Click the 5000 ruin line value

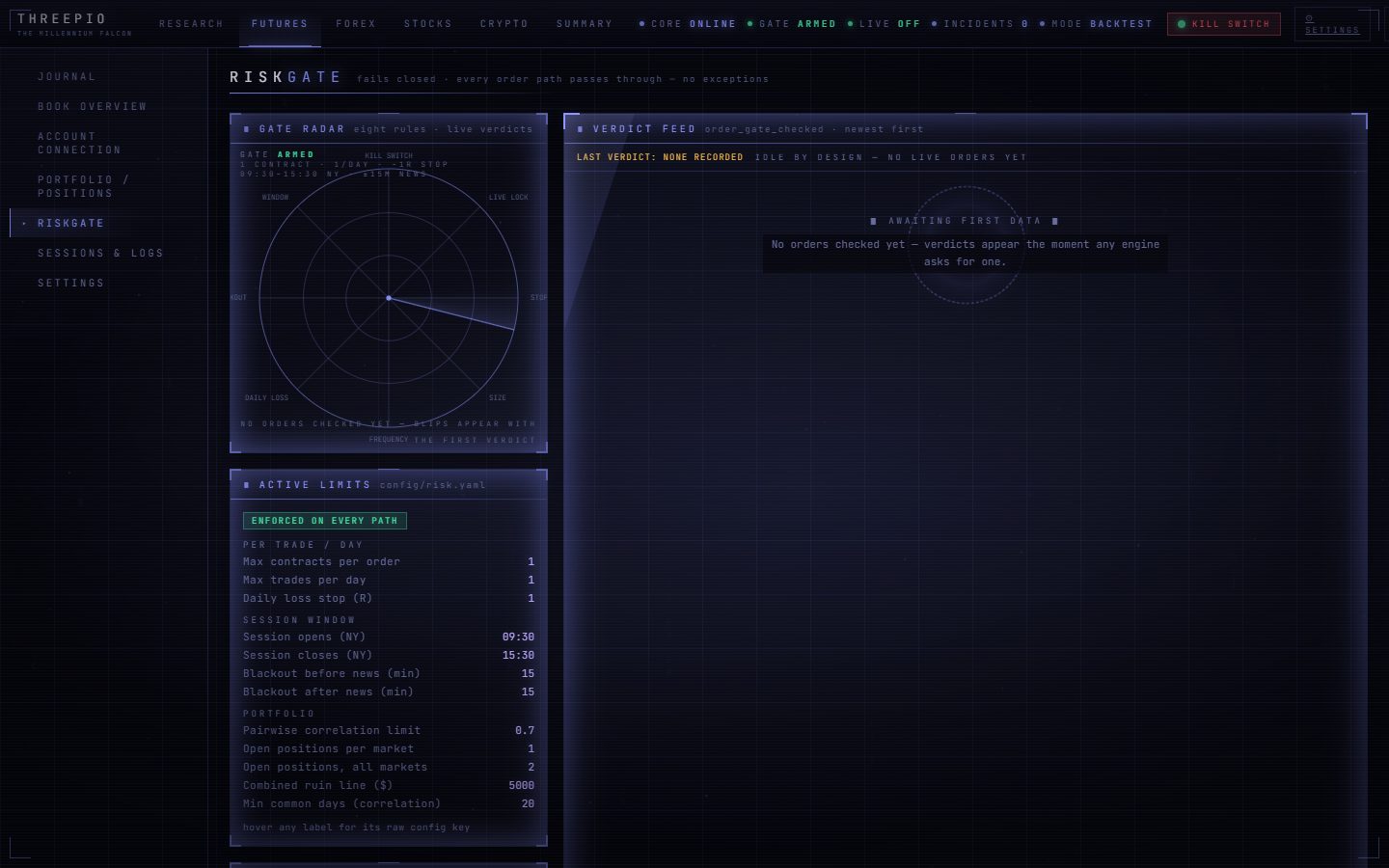(522, 785)
